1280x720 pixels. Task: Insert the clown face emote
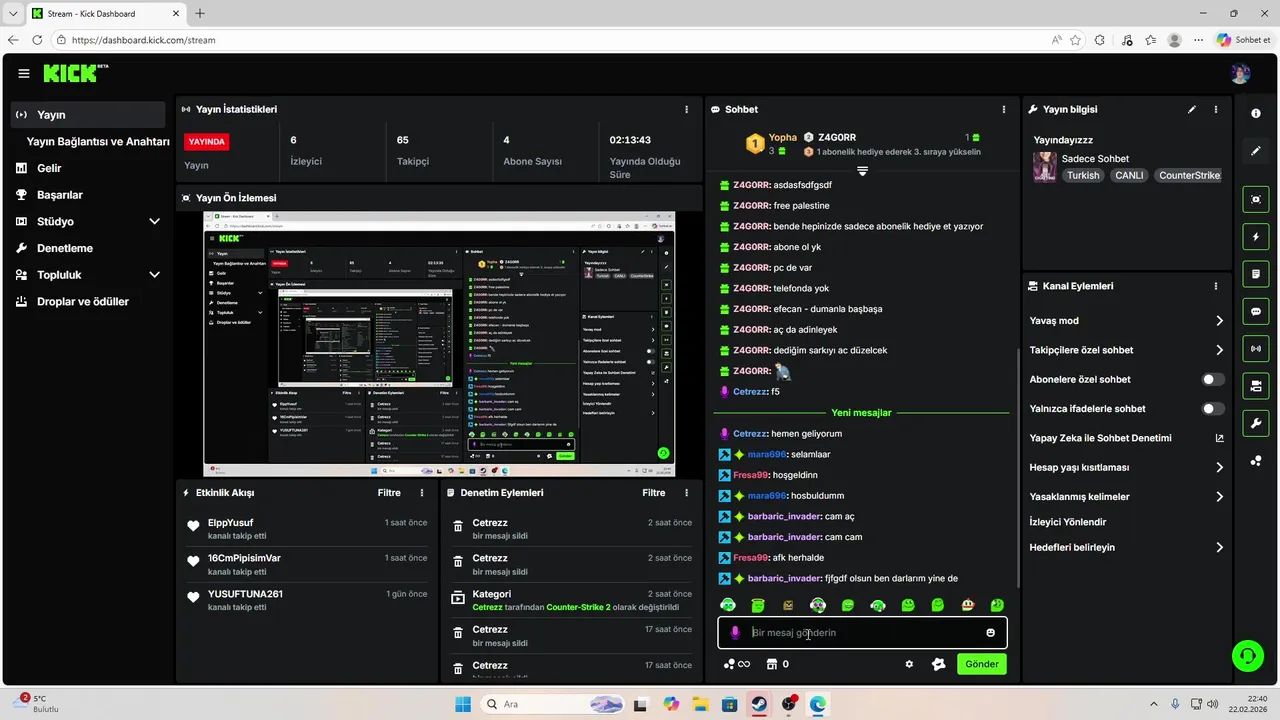[x=968, y=605]
